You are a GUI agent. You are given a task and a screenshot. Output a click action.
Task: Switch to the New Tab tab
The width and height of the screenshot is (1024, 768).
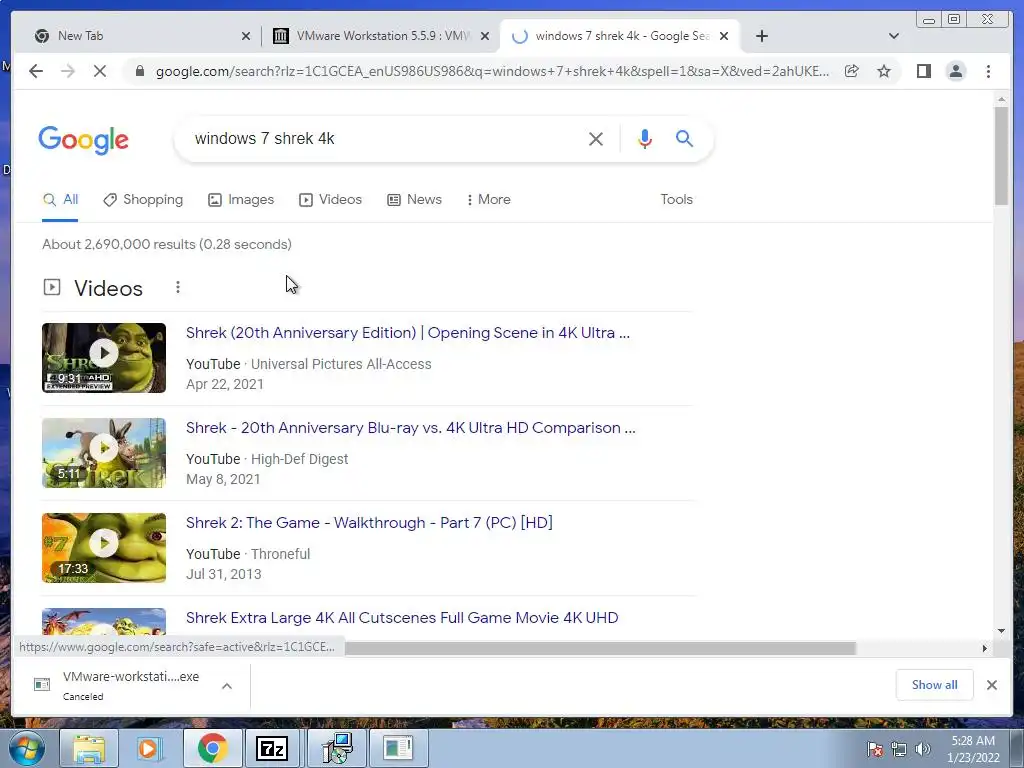click(x=137, y=36)
